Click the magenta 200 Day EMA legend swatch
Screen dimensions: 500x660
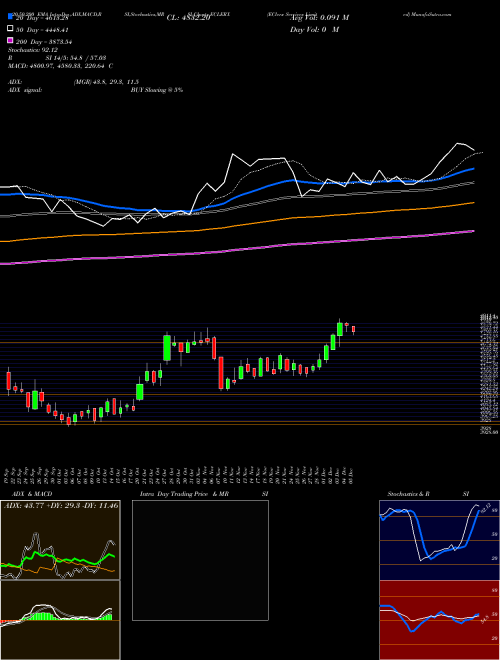coord(10,41)
